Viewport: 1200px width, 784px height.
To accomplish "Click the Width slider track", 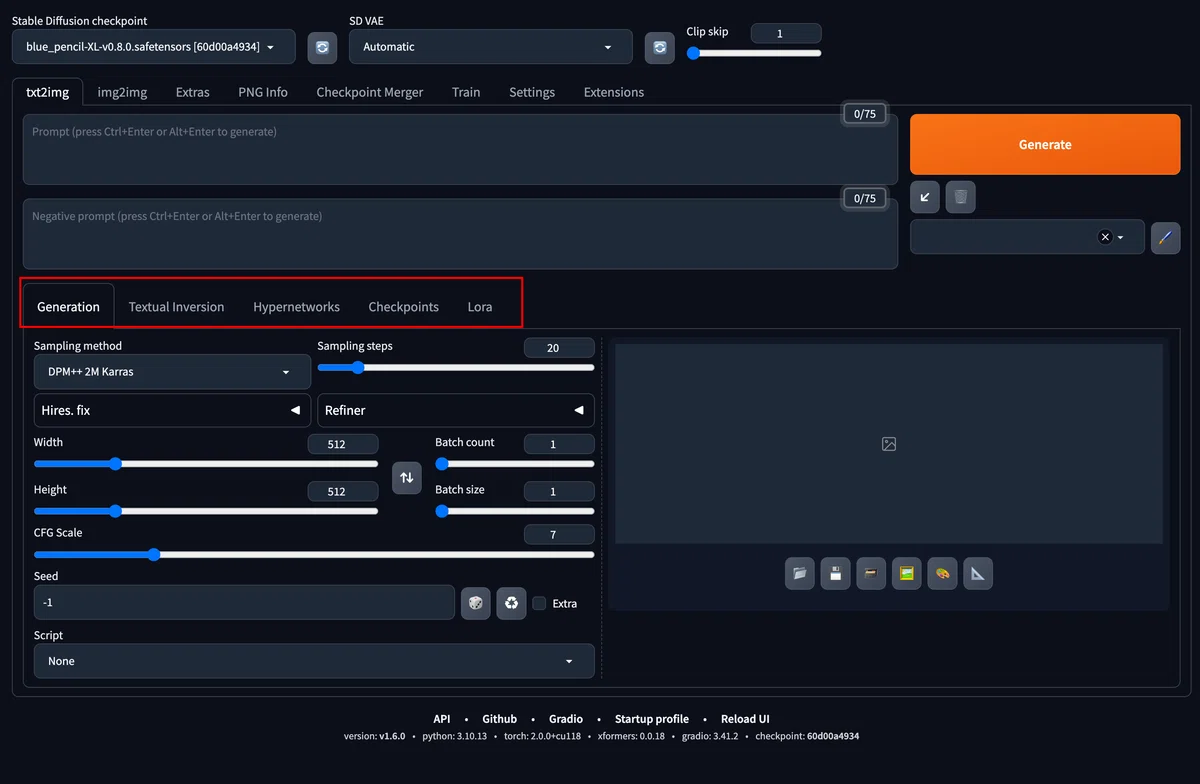I will point(206,464).
